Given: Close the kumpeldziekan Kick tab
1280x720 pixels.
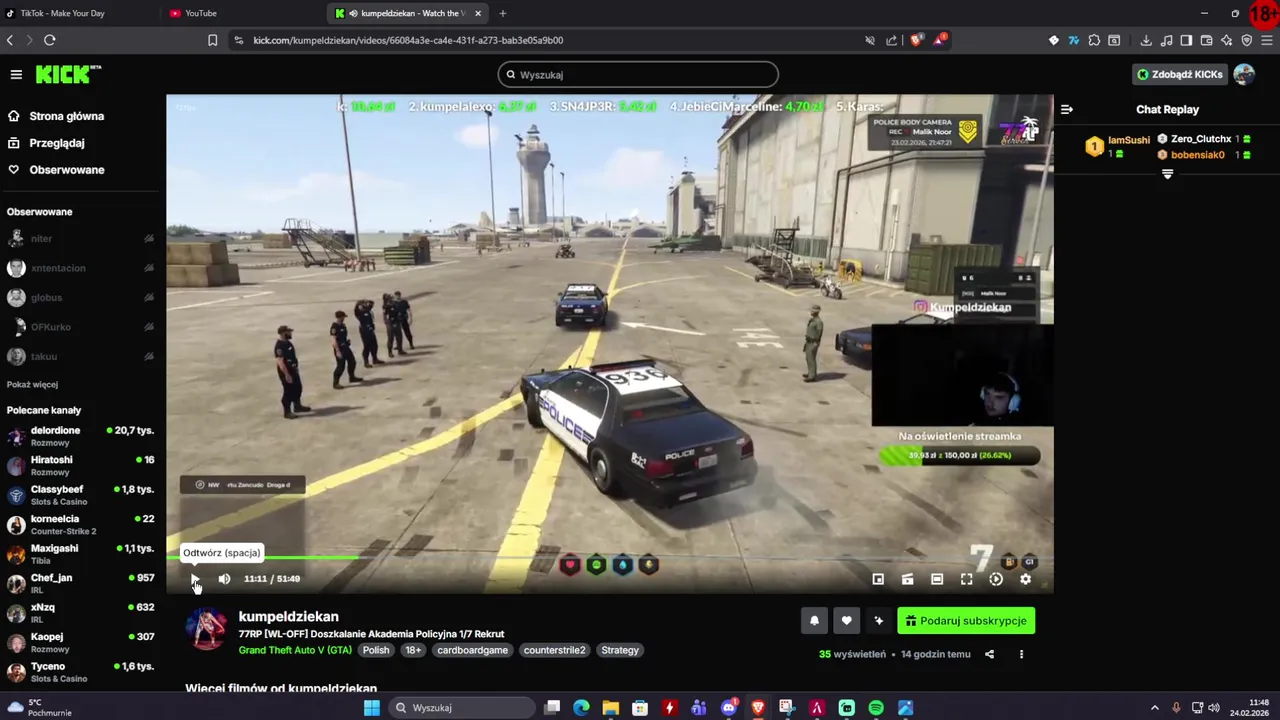Looking at the screenshot, I should click(478, 13).
